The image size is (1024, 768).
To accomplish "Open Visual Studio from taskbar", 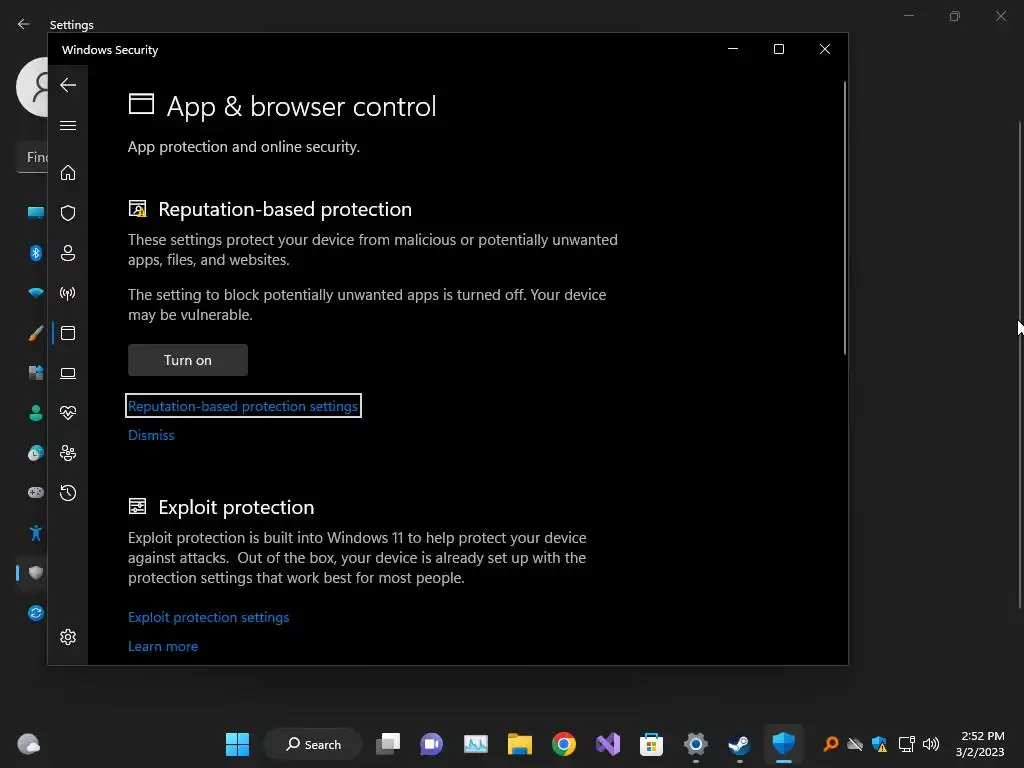I will (608, 744).
